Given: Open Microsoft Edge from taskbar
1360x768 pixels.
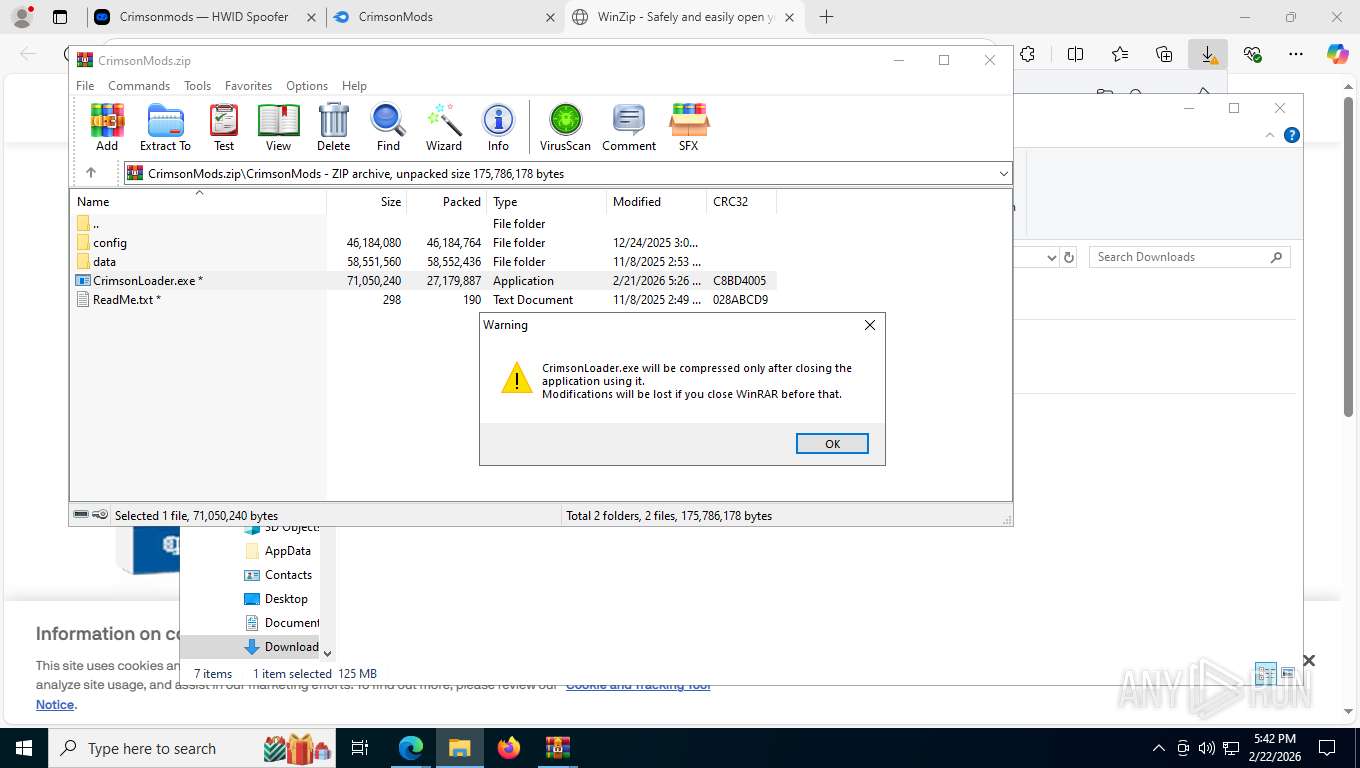Looking at the screenshot, I should point(411,747).
